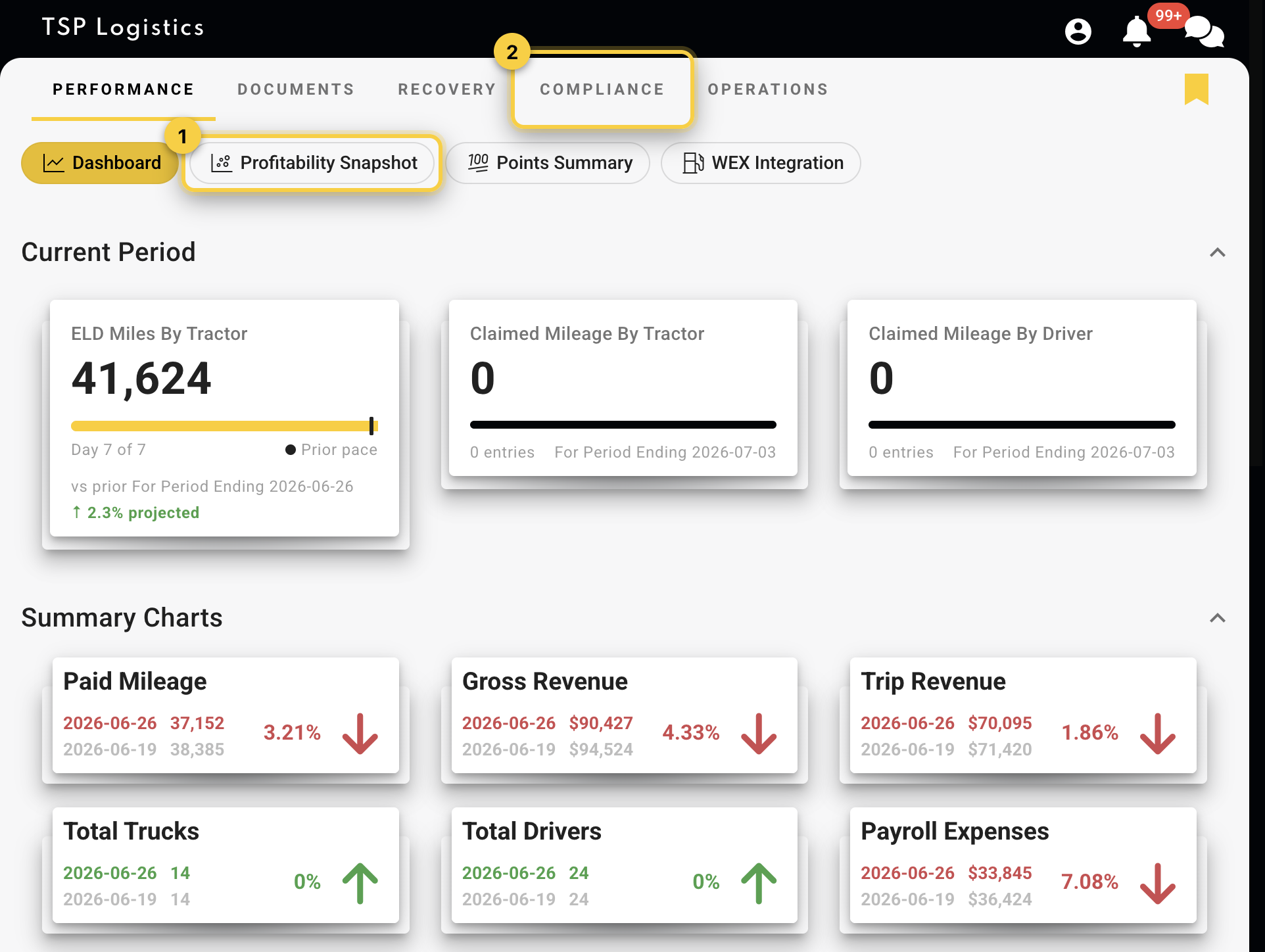The width and height of the screenshot is (1265, 952).
Task: Click the yellow bookmark icon
Action: [x=1197, y=89]
